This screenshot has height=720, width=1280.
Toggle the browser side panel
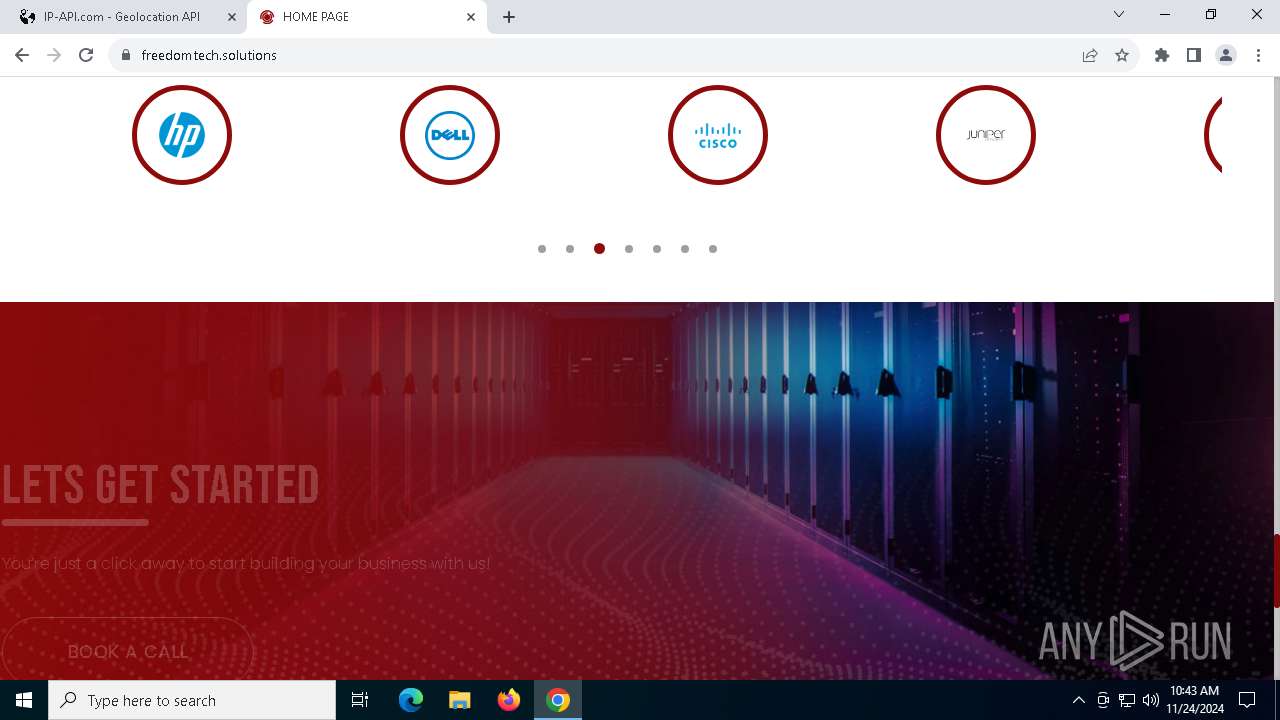pyautogui.click(x=1194, y=55)
